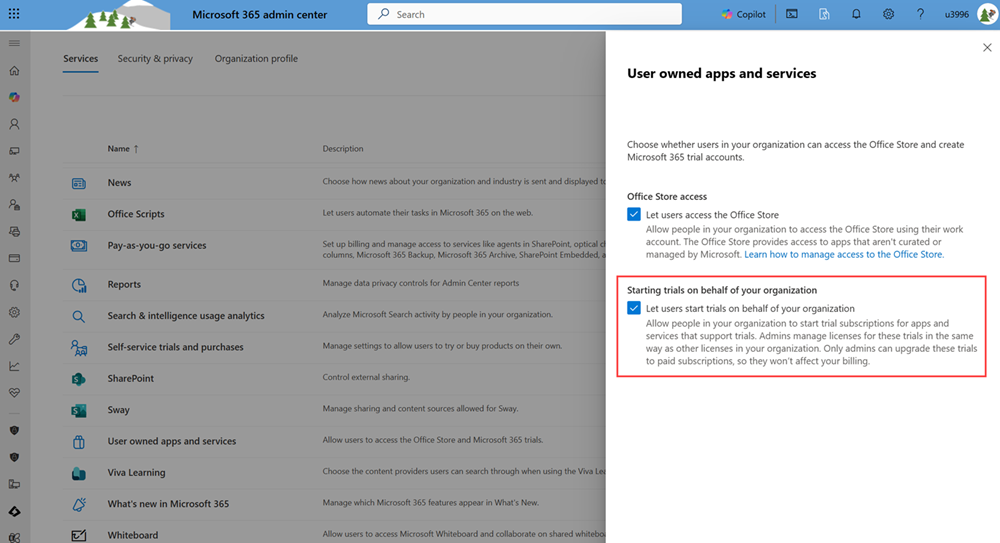
Task: Open Learn how to manage Office Store link
Action: coord(843,255)
